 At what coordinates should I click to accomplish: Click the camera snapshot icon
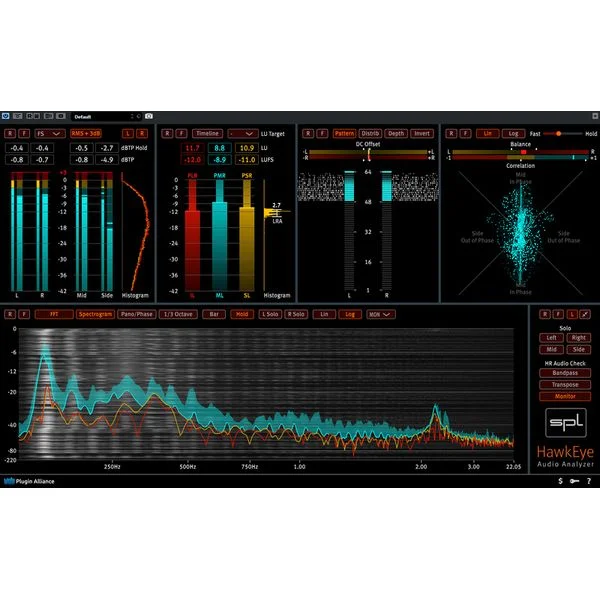(149, 116)
